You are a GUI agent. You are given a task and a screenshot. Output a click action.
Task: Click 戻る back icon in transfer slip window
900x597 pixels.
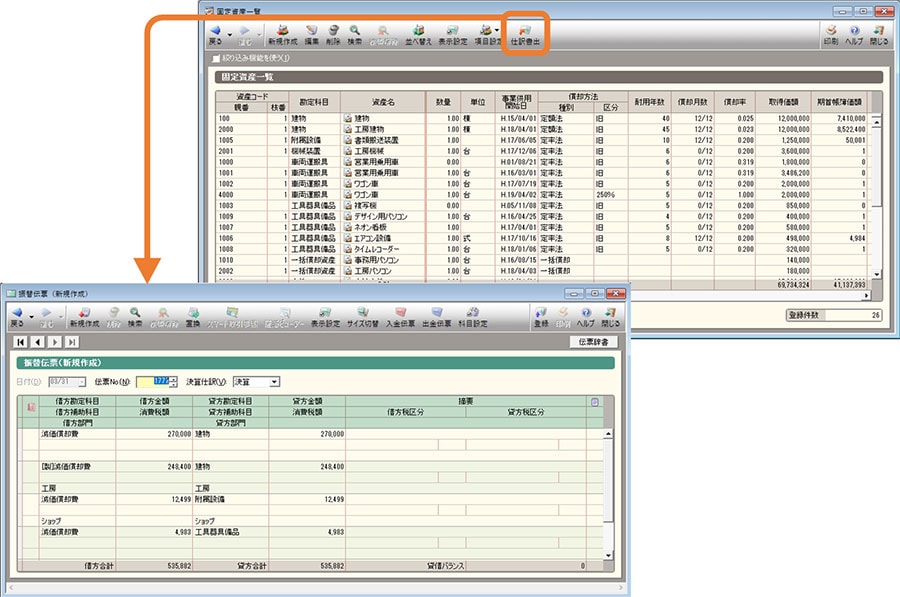click(x=17, y=317)
